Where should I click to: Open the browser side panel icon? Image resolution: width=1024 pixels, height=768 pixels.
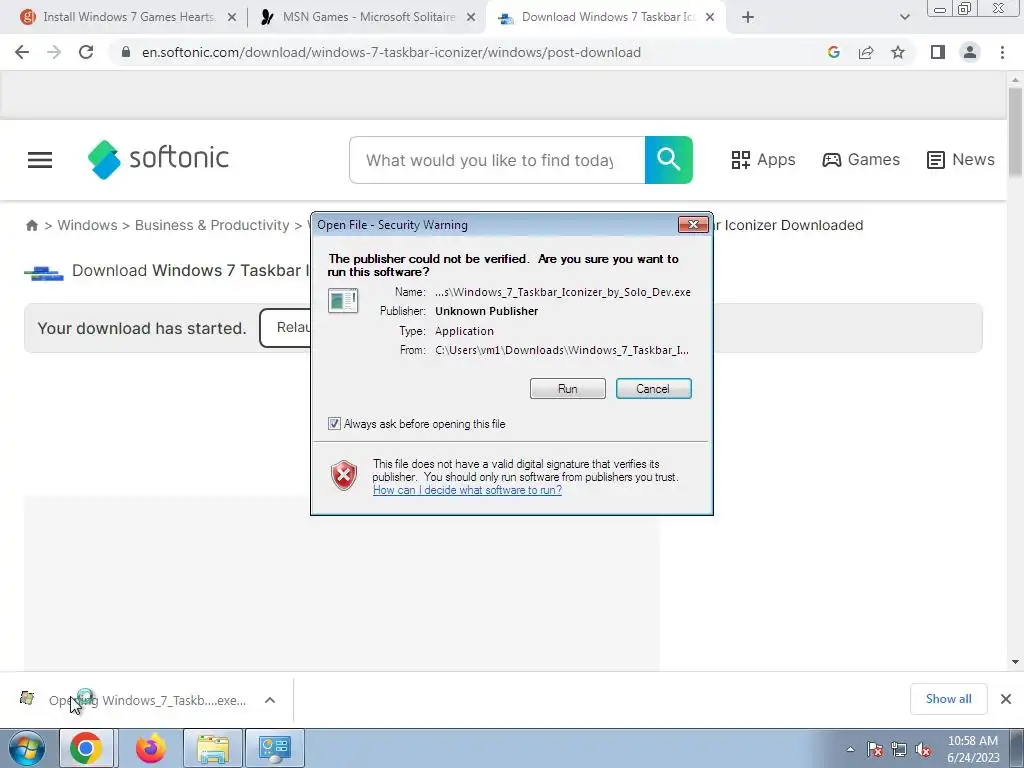point(938,52)
